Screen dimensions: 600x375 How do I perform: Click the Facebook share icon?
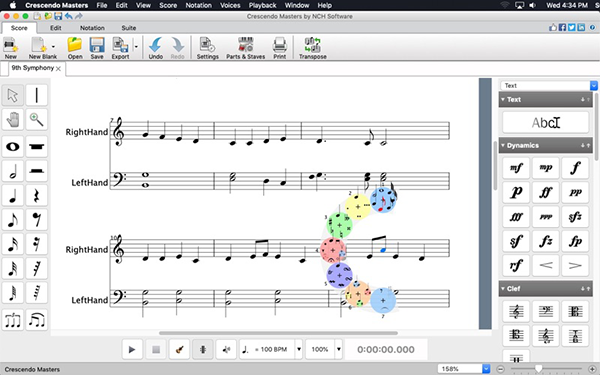point(562,28)
